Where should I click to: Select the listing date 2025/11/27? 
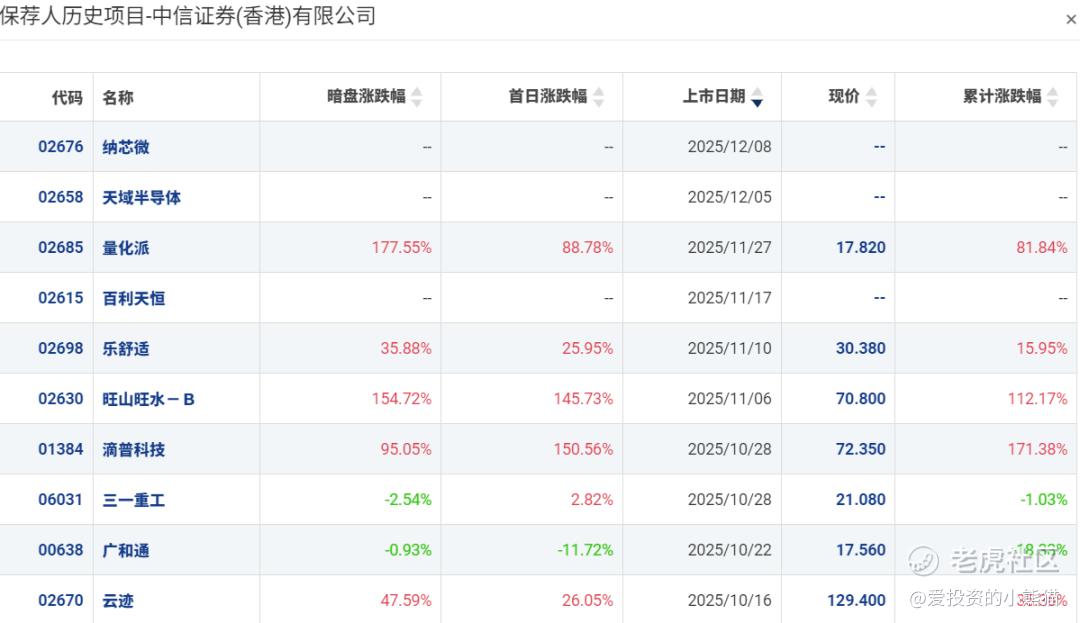729,247
